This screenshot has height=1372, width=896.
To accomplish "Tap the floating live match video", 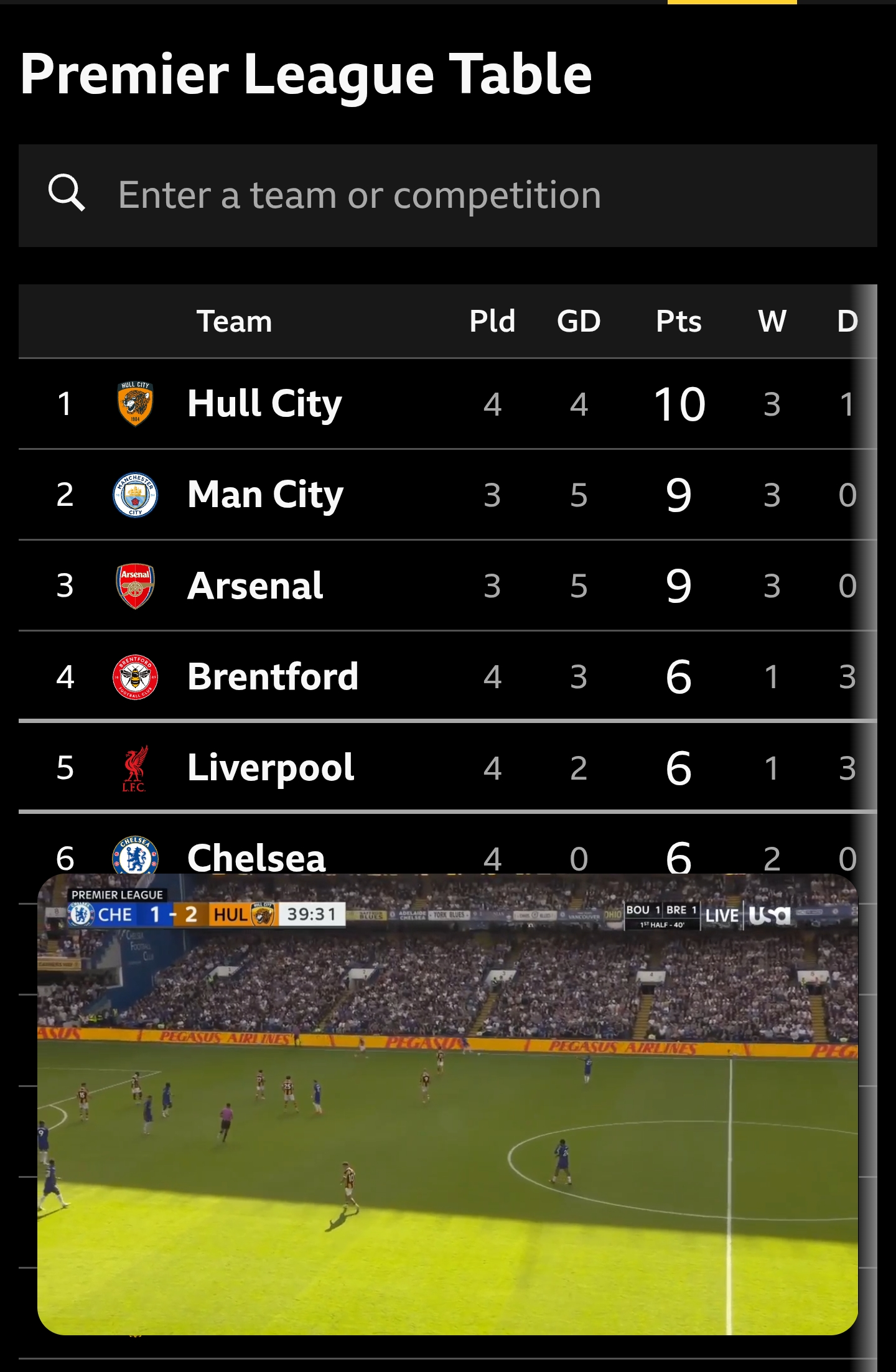I will point(447,1104).
